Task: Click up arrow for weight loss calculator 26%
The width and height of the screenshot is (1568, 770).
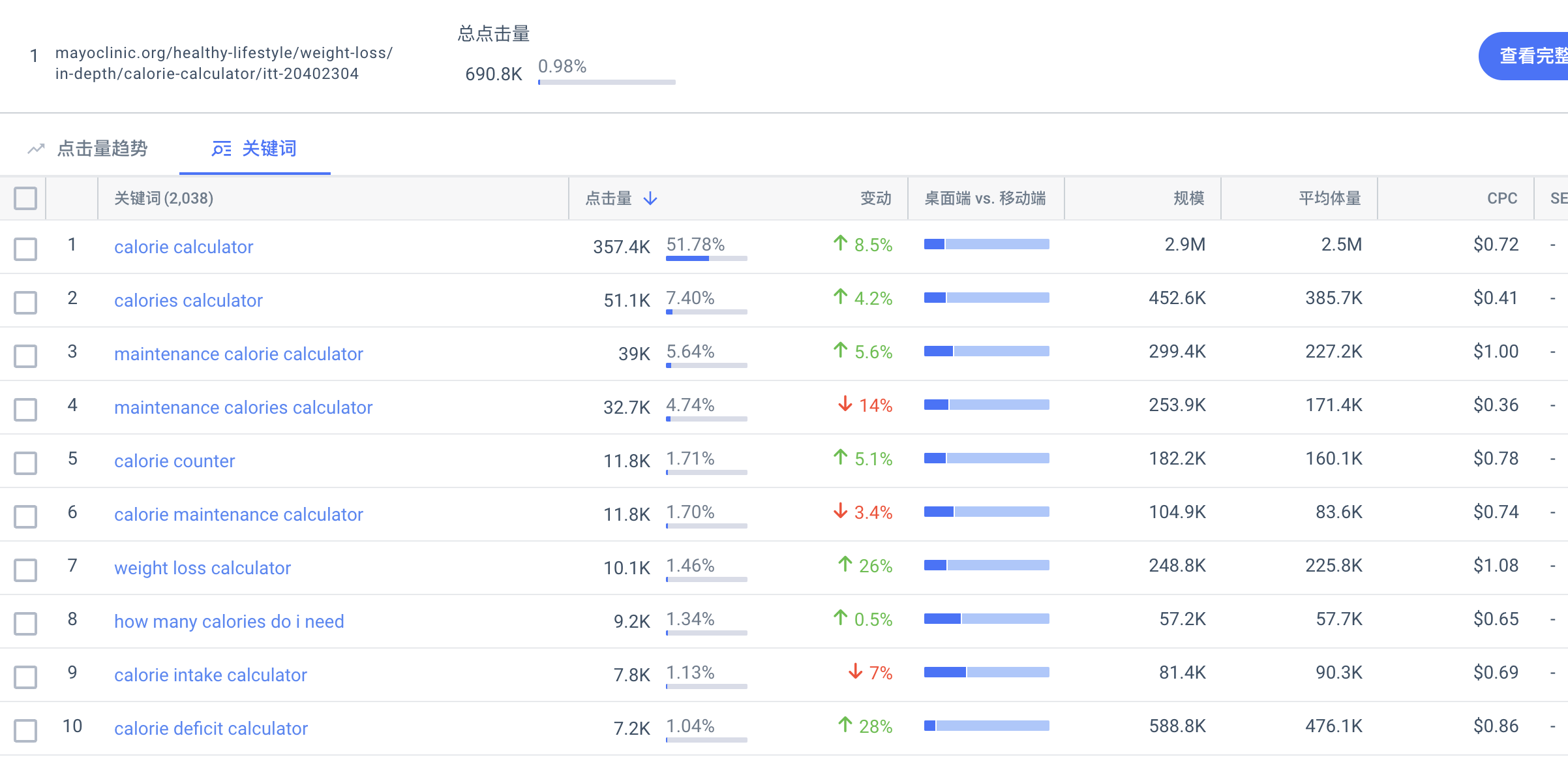Action: (845, 565)
